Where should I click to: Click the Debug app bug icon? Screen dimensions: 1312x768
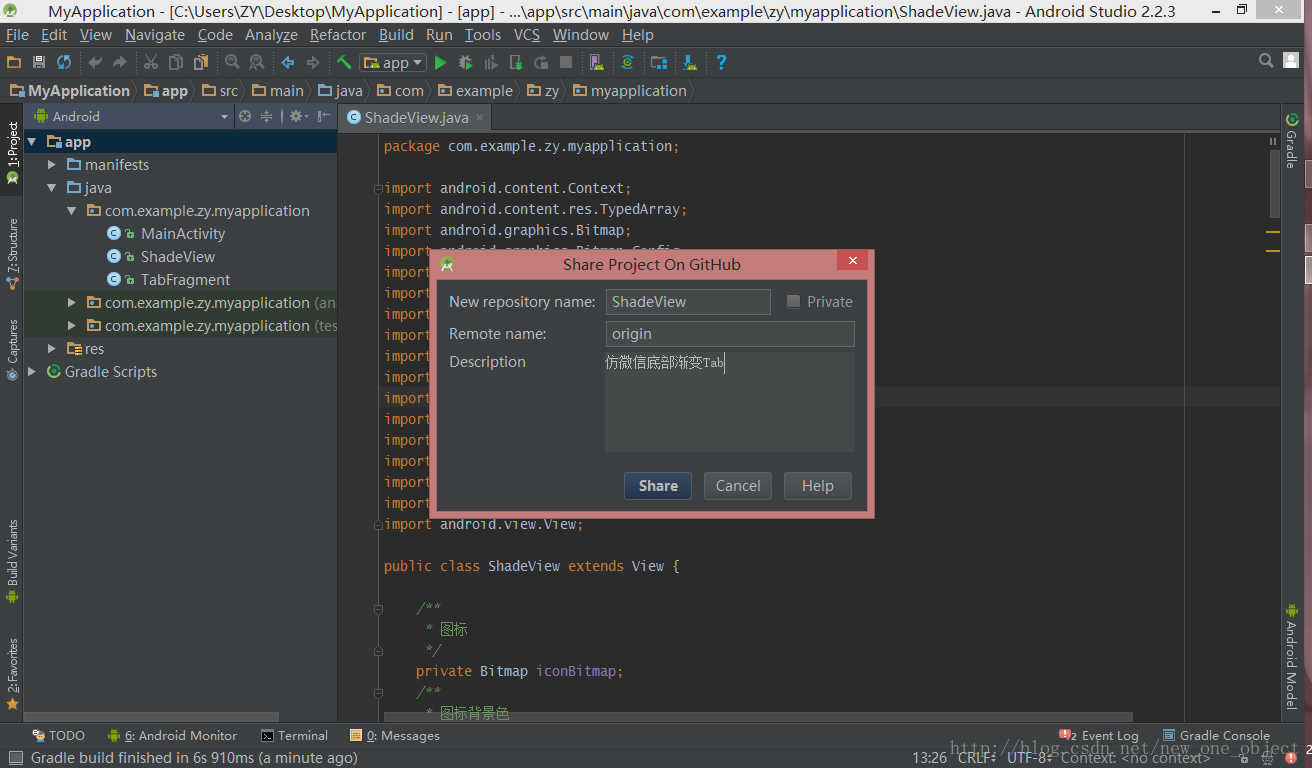[465, 62]
